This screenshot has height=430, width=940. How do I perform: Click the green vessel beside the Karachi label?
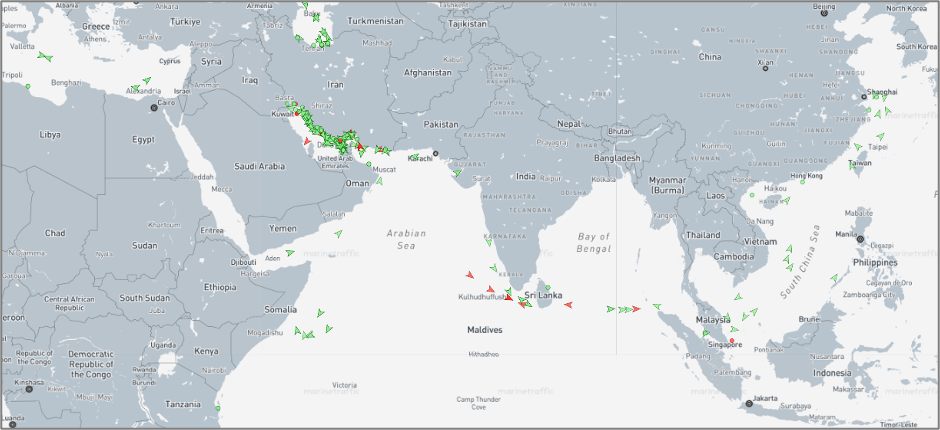pyautogui.click(x=414, y=157)
